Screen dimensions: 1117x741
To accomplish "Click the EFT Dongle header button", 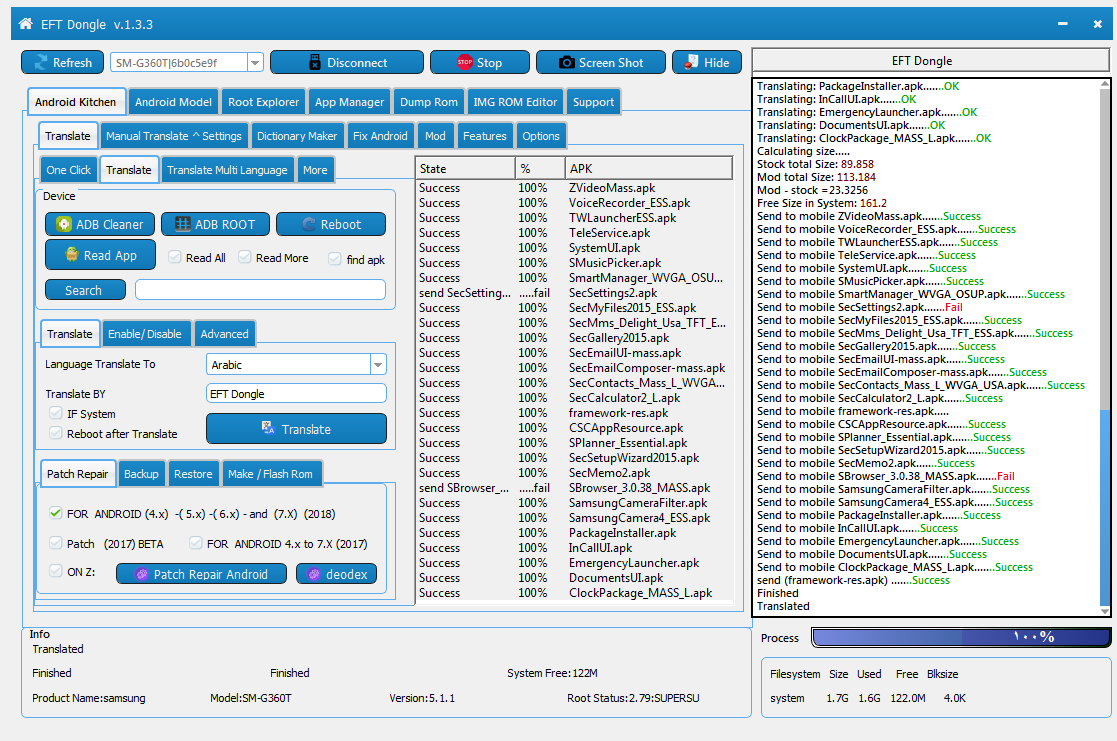I will coord(930,61).
